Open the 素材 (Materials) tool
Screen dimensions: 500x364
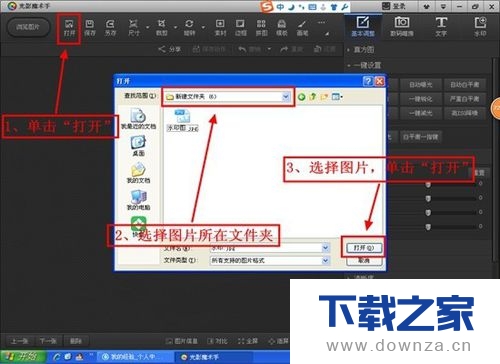pos(220,28)
